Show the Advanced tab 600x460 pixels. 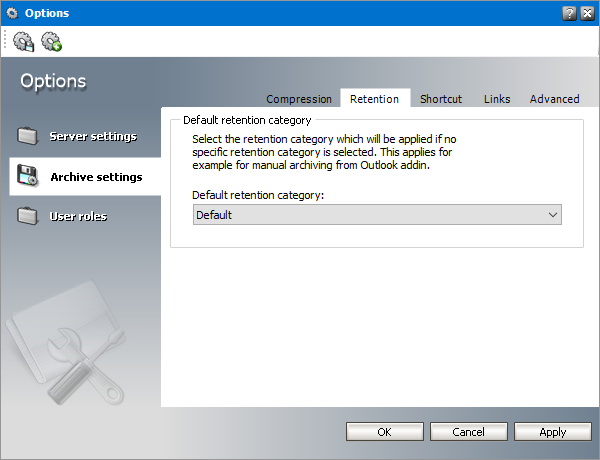(x=554, y=99)
